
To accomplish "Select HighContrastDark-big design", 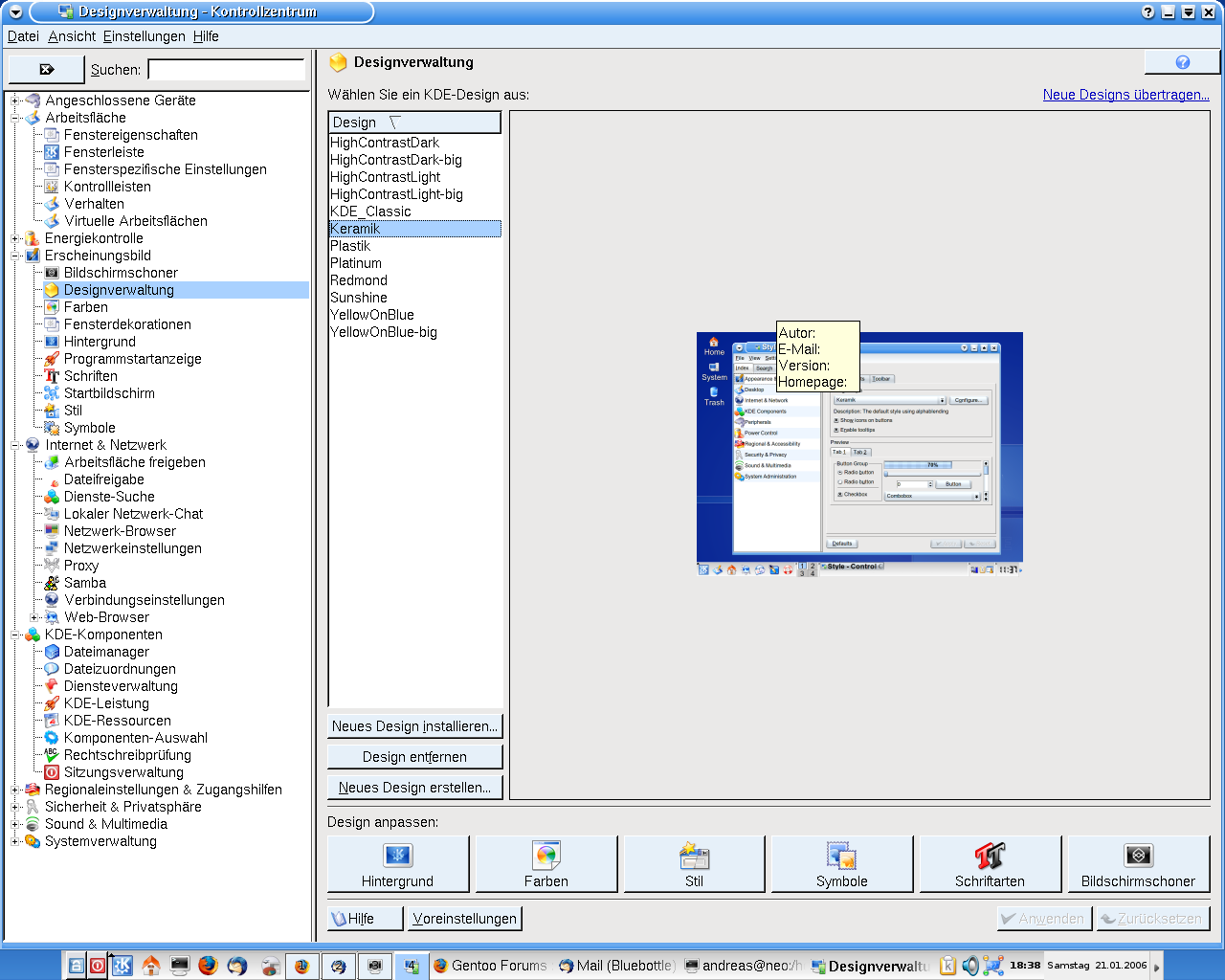I will coord(414,160).
